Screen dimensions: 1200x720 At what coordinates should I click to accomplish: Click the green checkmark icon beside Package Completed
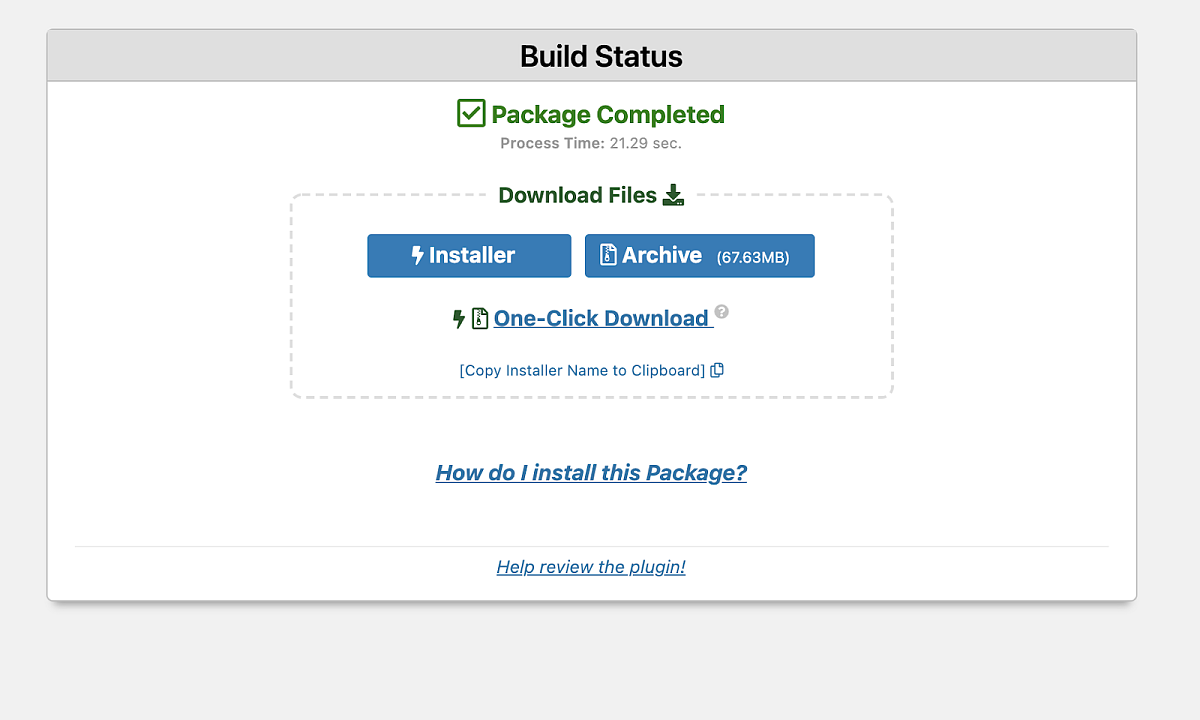[x=471, y=114]
